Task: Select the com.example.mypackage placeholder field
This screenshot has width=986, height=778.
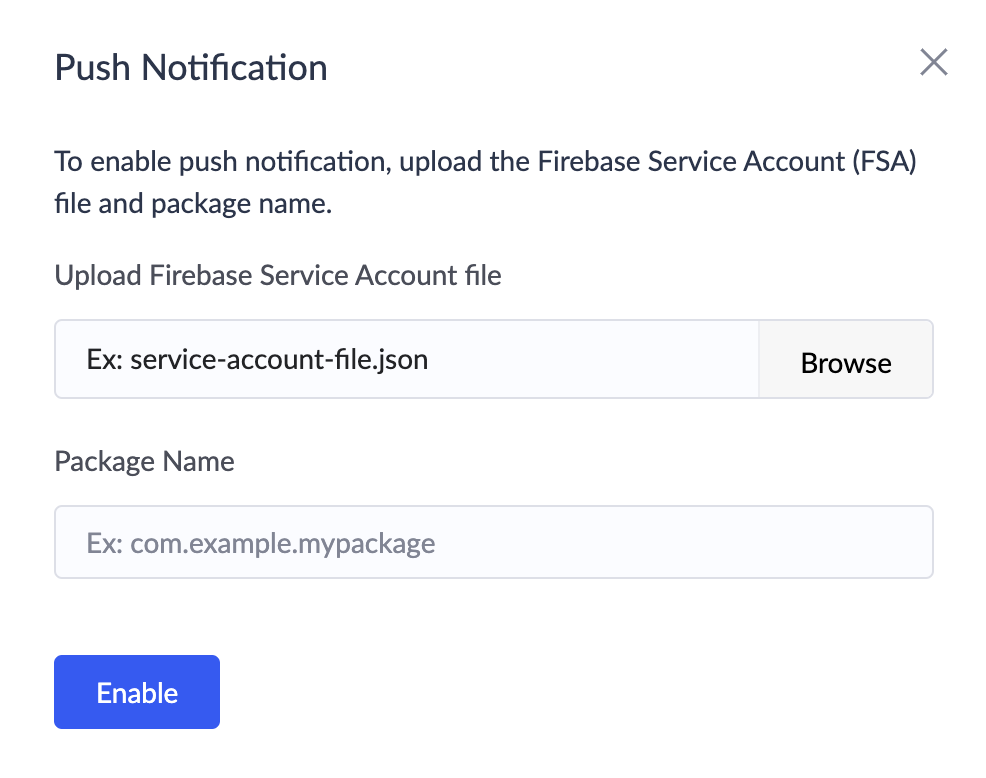Action: click(x=493, y=542)
